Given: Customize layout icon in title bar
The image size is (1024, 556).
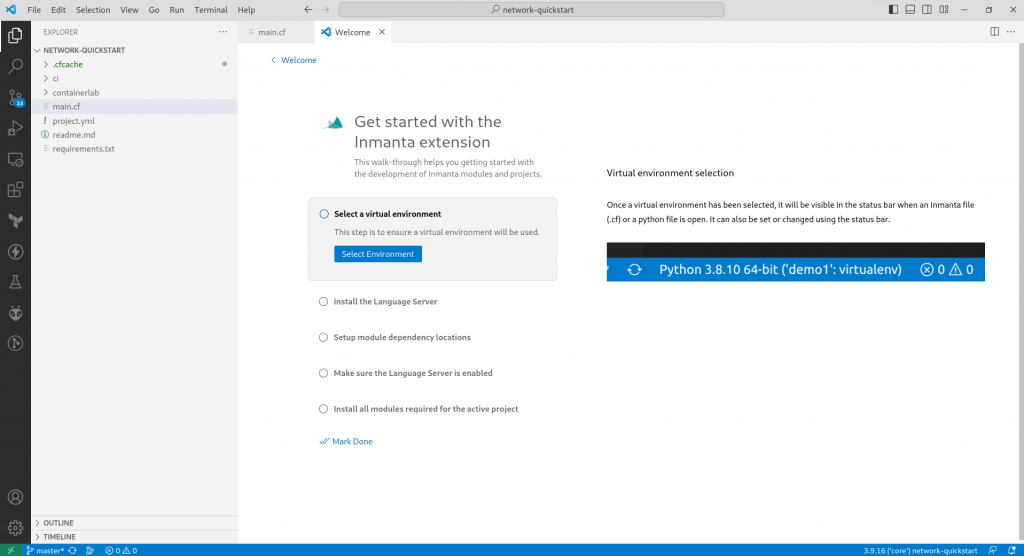Looking at the screenshot, I should click(944, 10).
